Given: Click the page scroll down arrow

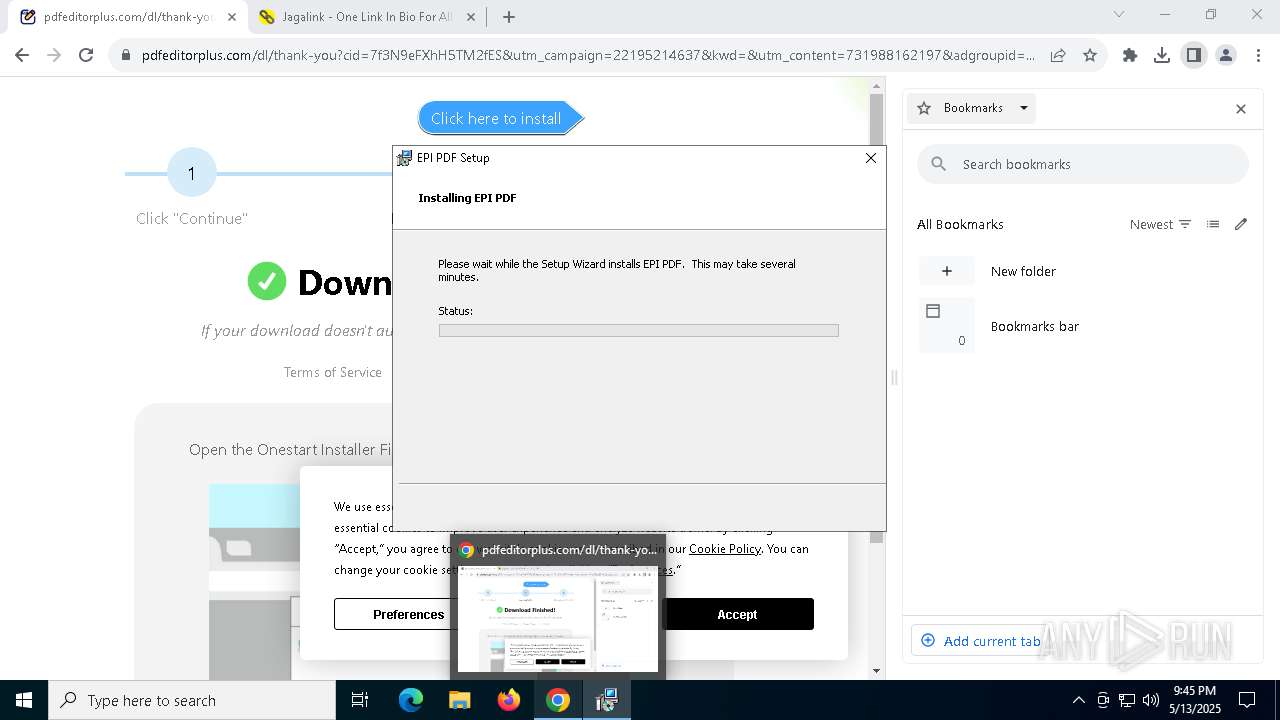Looking at the screenshot, I should [877, 671].
